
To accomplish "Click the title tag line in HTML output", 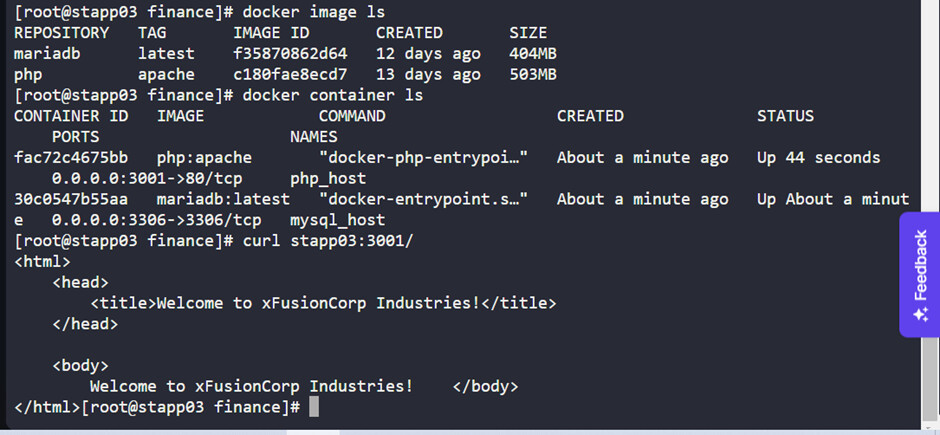I will pyautogui.click(x=323, y=303).
